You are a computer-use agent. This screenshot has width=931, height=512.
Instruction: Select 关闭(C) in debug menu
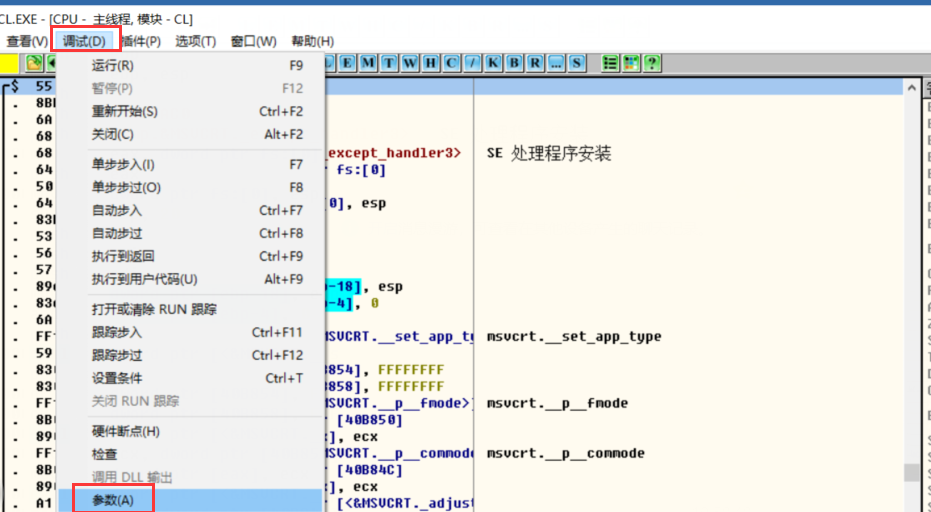190,134
